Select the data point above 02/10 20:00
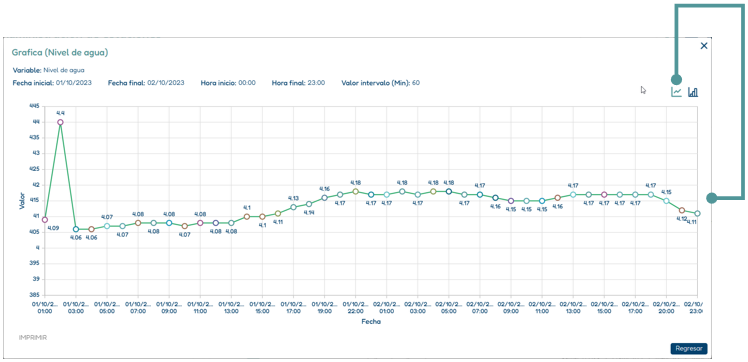748x362 pixels. [666, 201]
